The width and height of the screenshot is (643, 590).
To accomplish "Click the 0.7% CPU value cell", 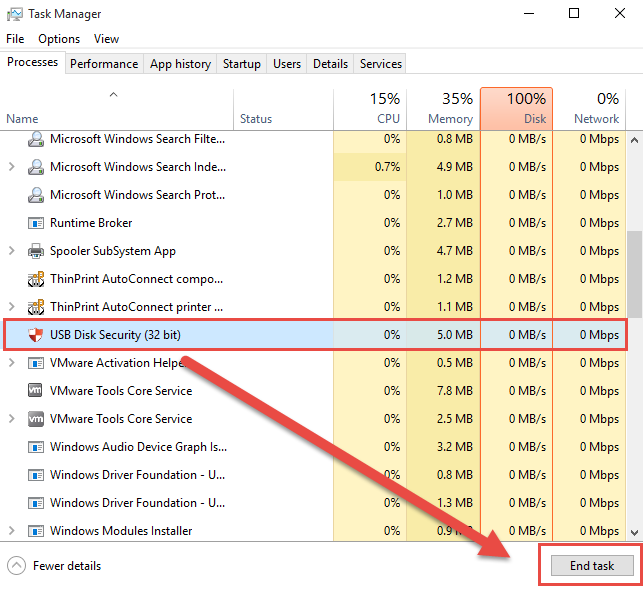I will 370,167.
